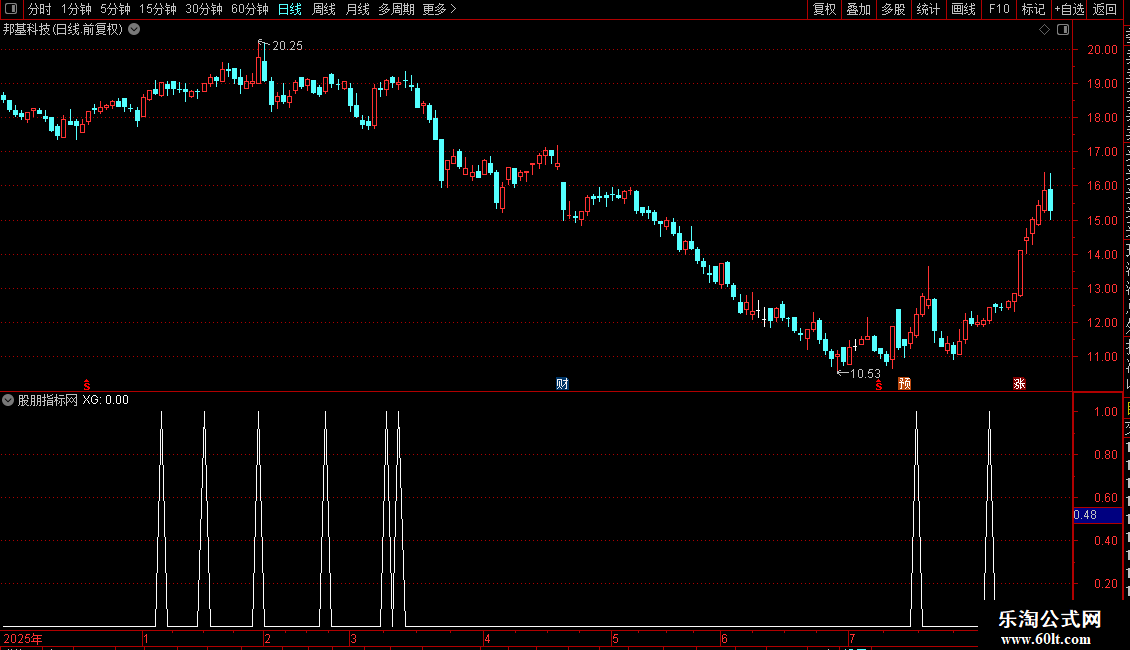The height and width of the screenshot is (650, 1130).
Task: Toggle the split-window icon beside the diamond
Action: 1063,30
